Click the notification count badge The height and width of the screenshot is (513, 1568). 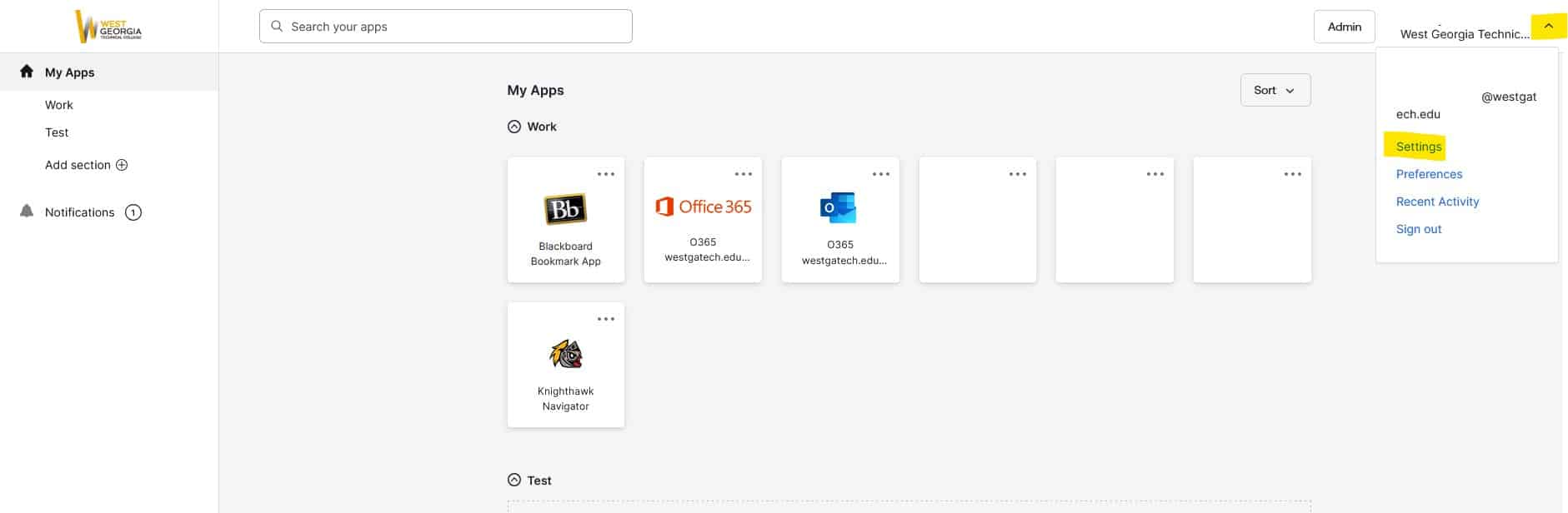[133, 212]
